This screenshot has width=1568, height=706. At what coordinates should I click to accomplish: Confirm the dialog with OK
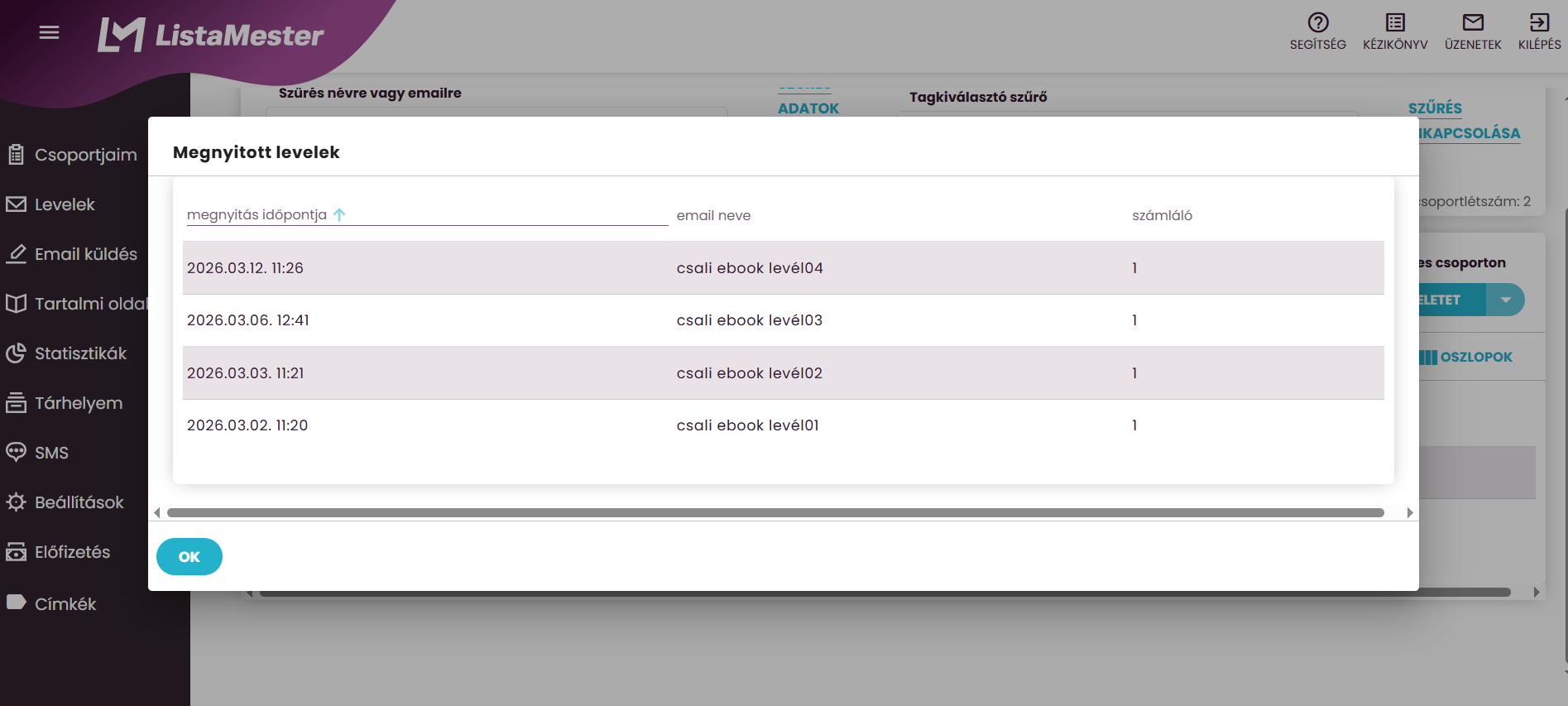[189, 556]
